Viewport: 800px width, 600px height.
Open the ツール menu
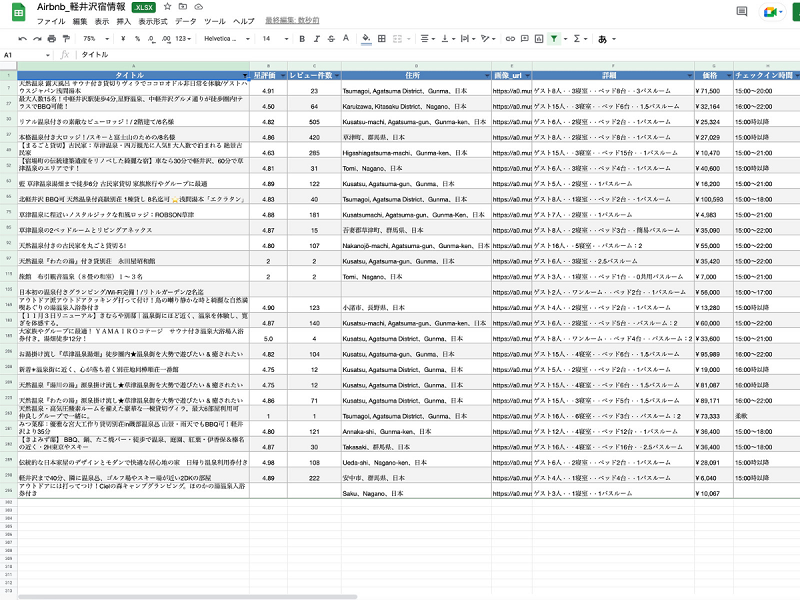[215, 21]
